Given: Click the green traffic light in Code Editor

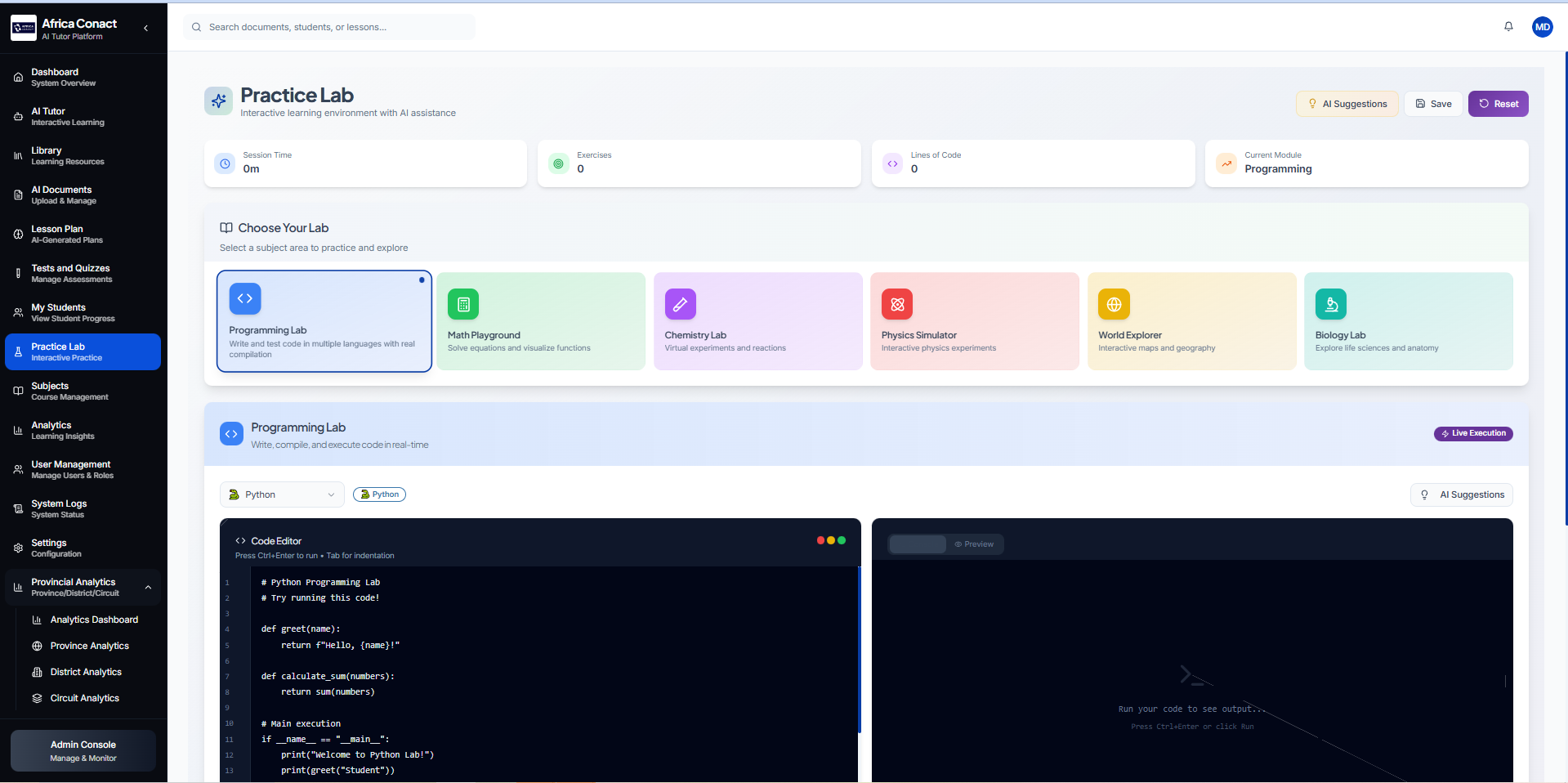Looking at the screenshot, I should (842, 540).
